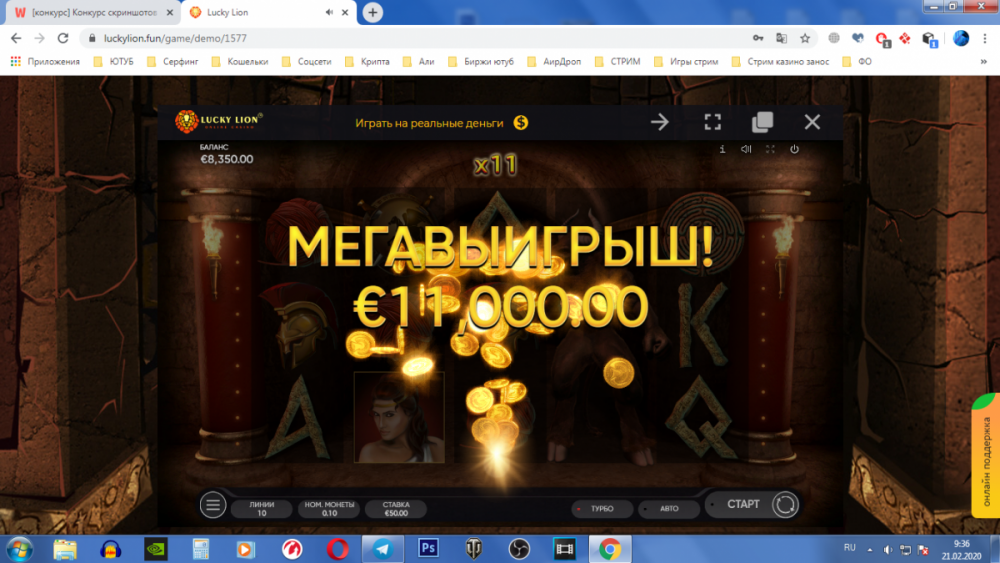Click the circular spin arrows icon

(x=785, y=505)
